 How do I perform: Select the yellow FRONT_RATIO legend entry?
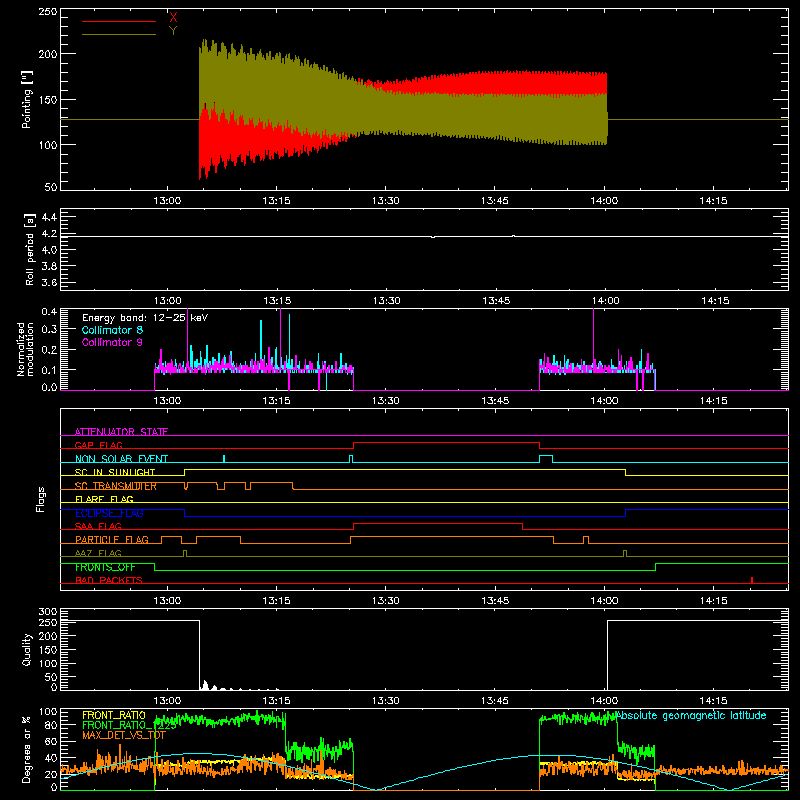(114, 715)
